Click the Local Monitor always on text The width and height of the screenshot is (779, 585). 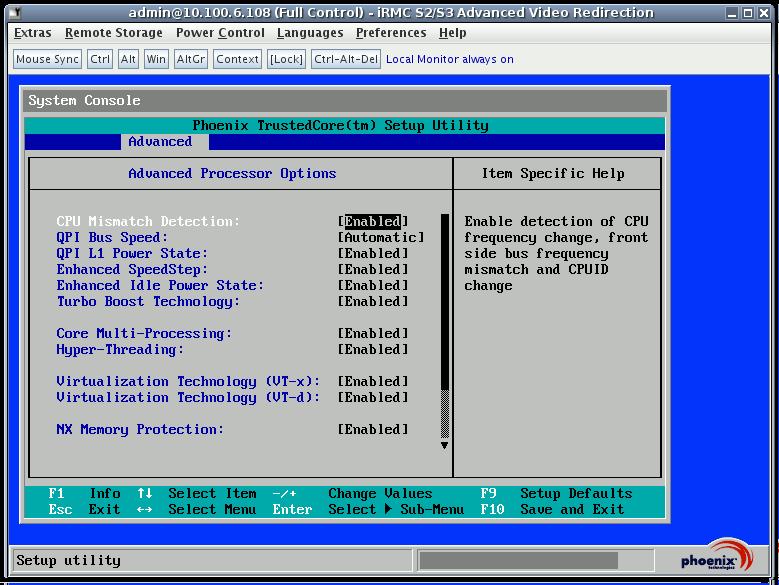coord(450,59)
